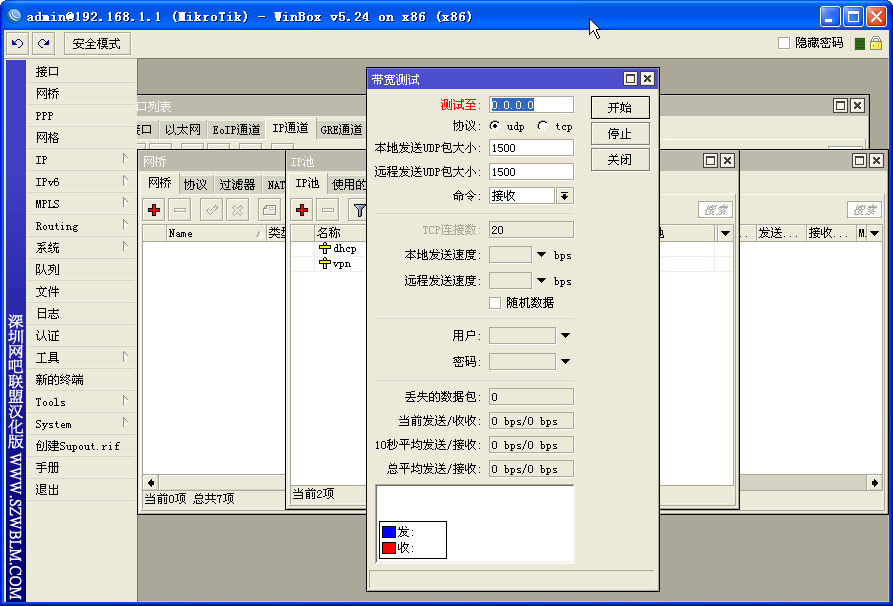The height and width of the screenshot is (606, 893).
Task: Keep udp protocol selected
Action: (495, 126)
